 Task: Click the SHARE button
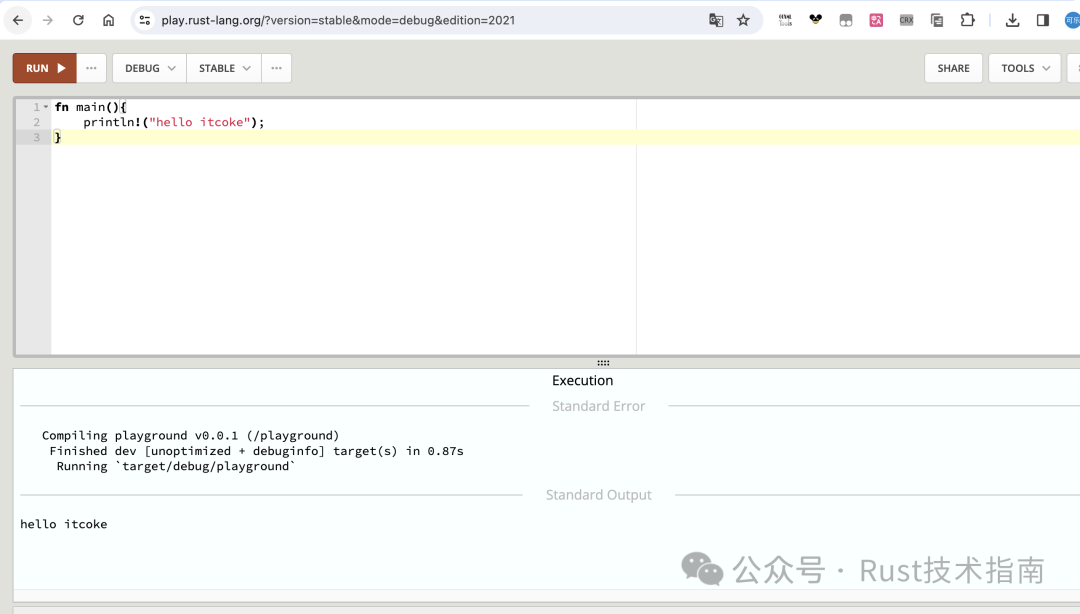(953, 68)
